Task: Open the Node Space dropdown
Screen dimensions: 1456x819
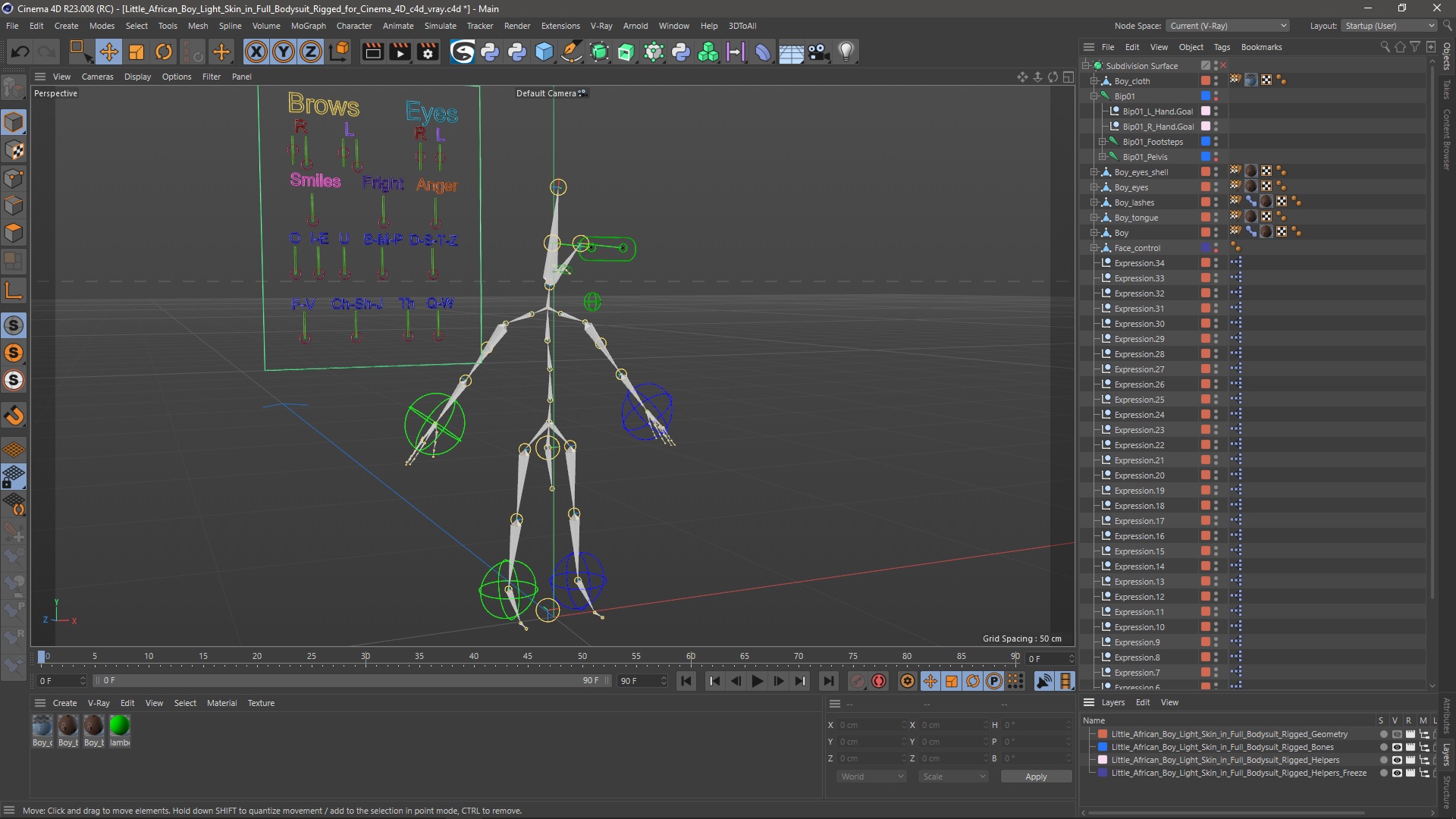Action: pos(1228,26)
